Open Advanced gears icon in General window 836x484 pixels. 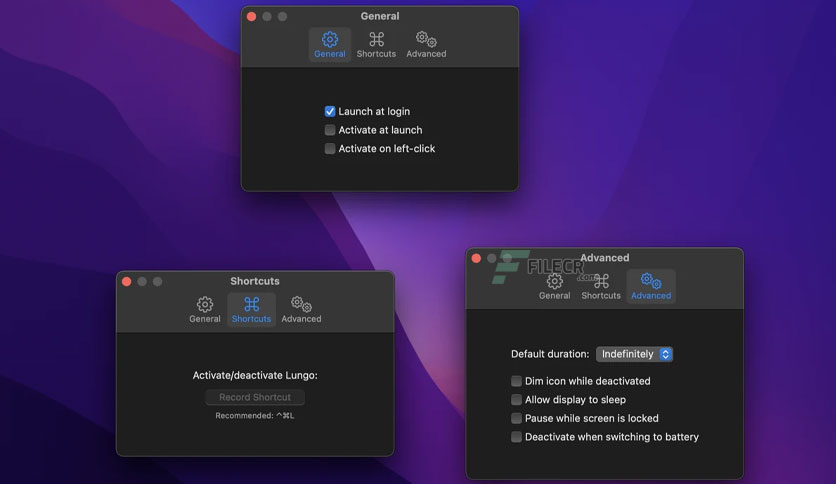[x=426, y=39]
